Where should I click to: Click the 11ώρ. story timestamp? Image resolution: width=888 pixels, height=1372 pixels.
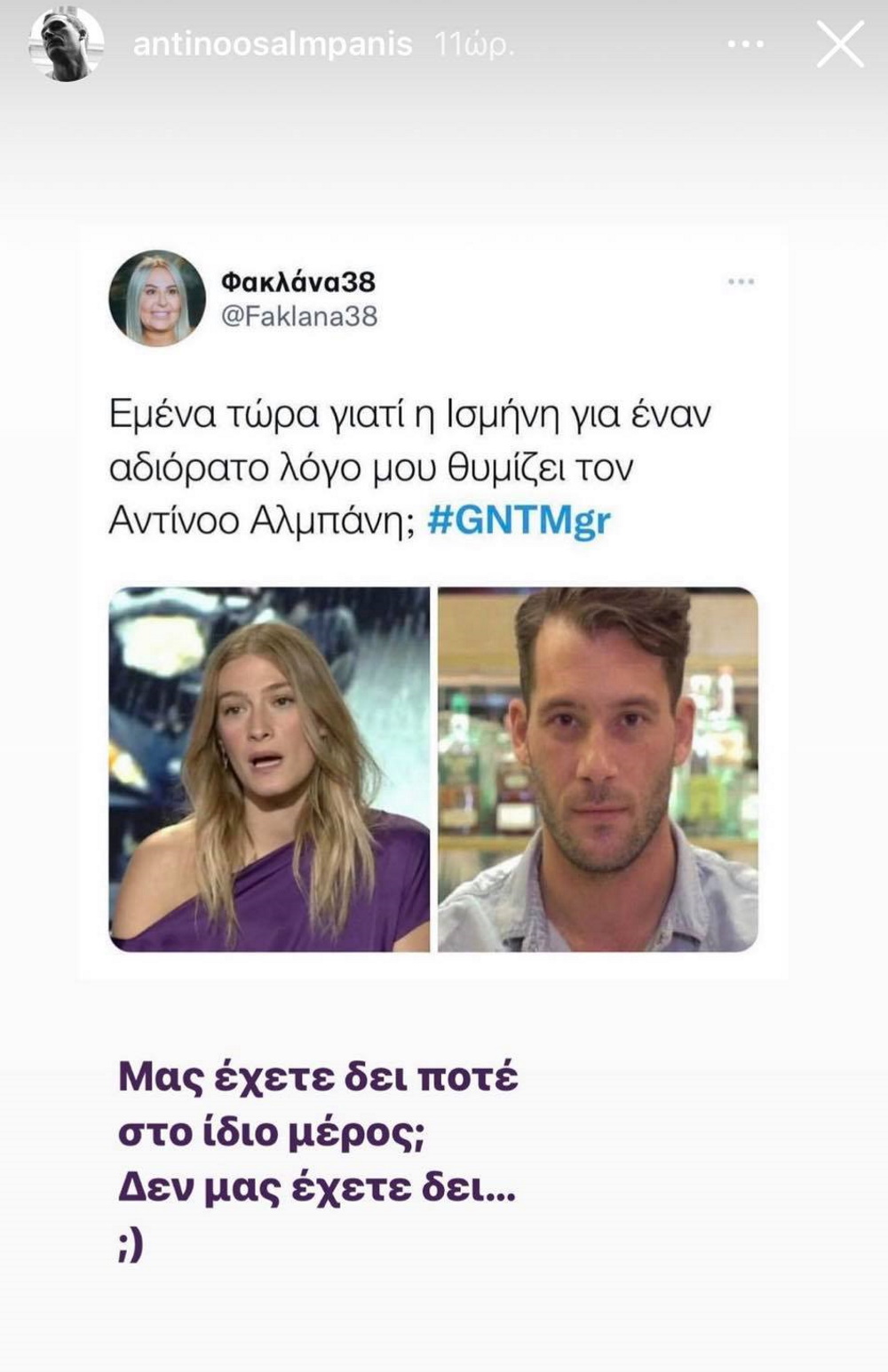[x=474, y=44]
